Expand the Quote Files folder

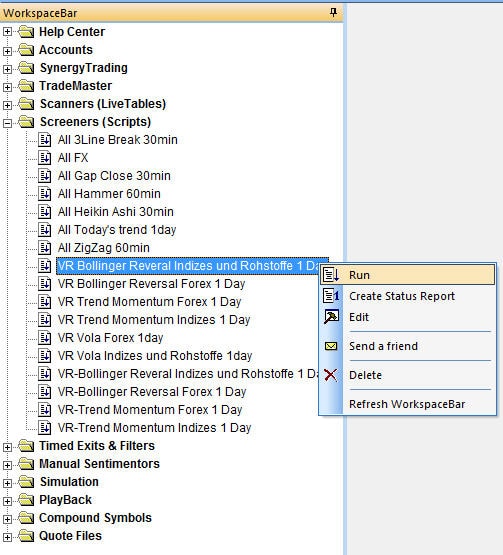coord(7,537)
